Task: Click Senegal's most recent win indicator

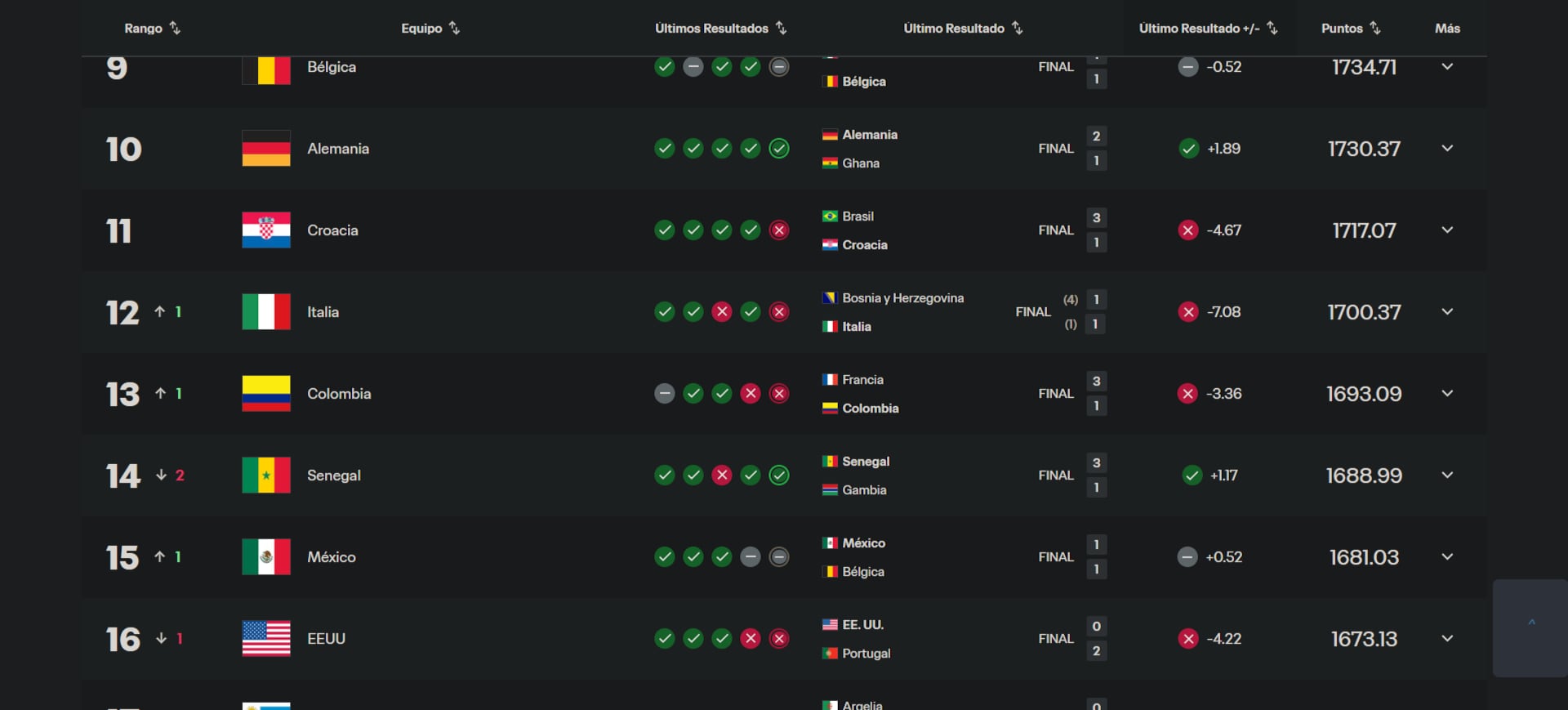Action: pyautogui.click(x=779, y=476)
